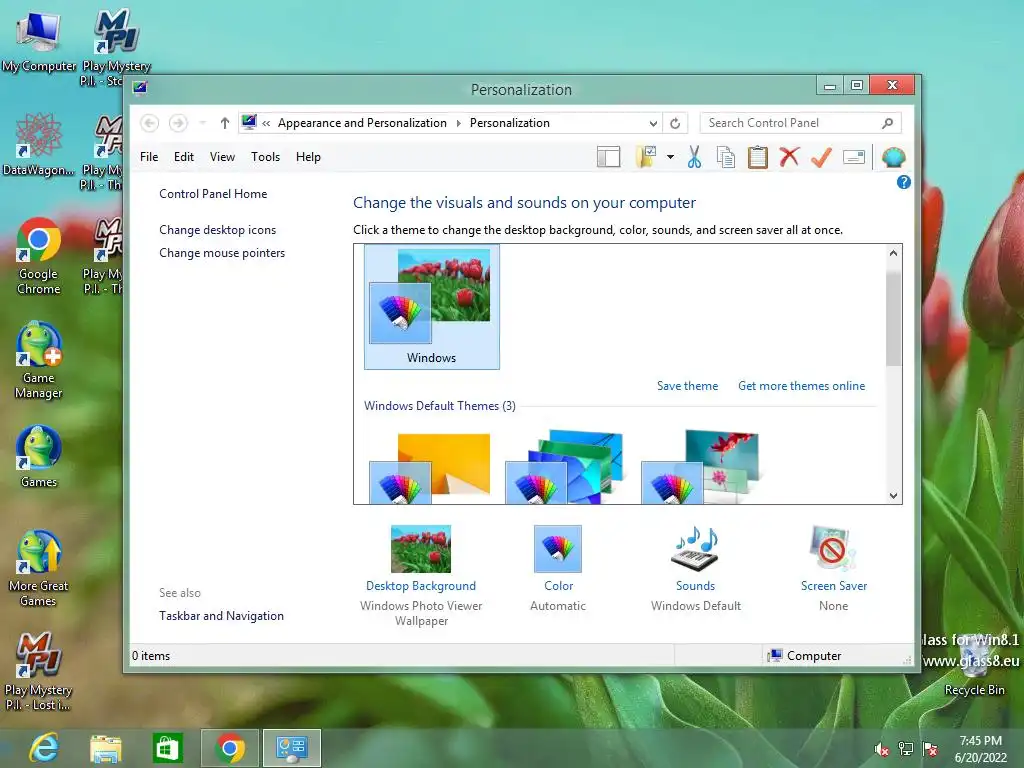Click theme list scroll down arrow
This screenshot has width=1024, height=768.
click(893, 496)
